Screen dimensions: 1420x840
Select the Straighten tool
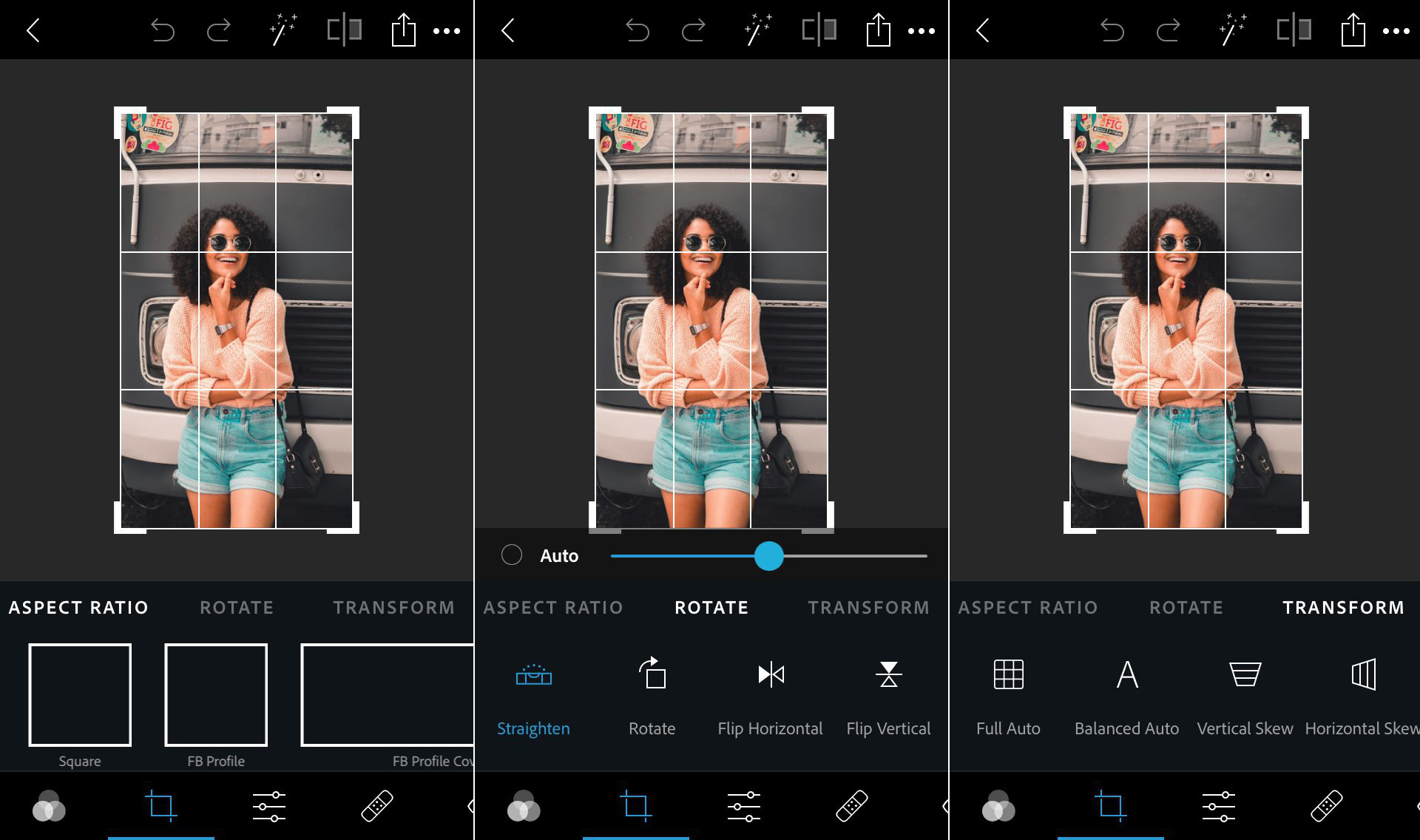[533, 693]
